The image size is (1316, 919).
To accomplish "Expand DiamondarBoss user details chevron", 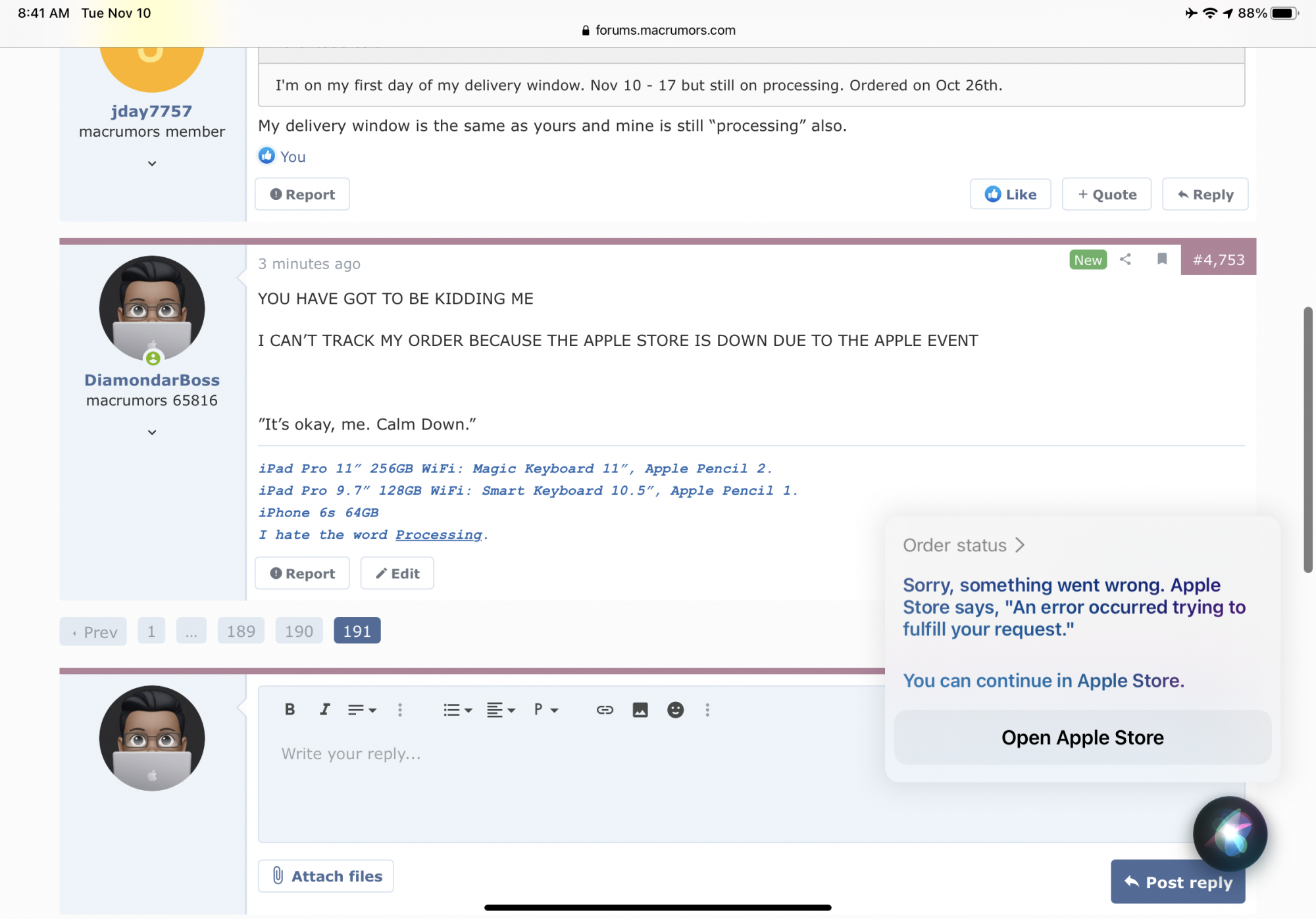I will pyautogui.click(x=152, y=432).
